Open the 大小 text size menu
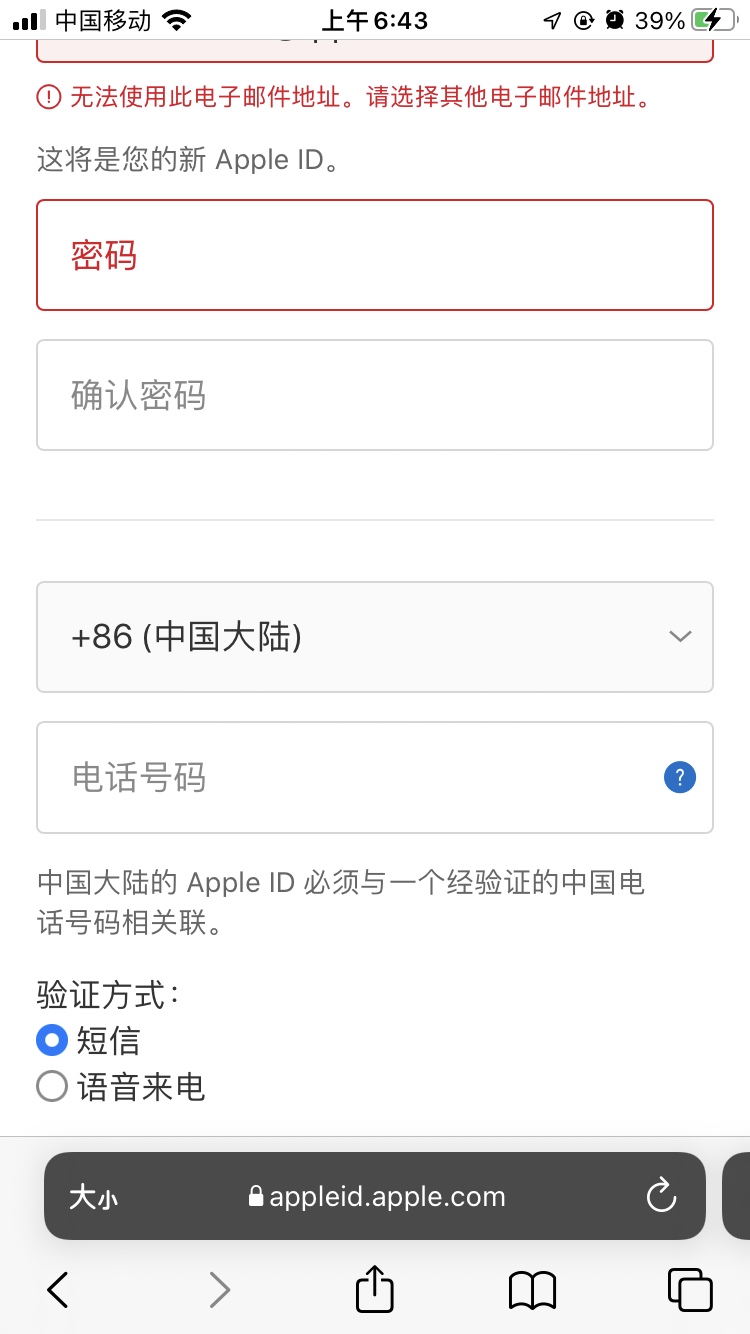750x1334 pixels. pos(93,1197)
